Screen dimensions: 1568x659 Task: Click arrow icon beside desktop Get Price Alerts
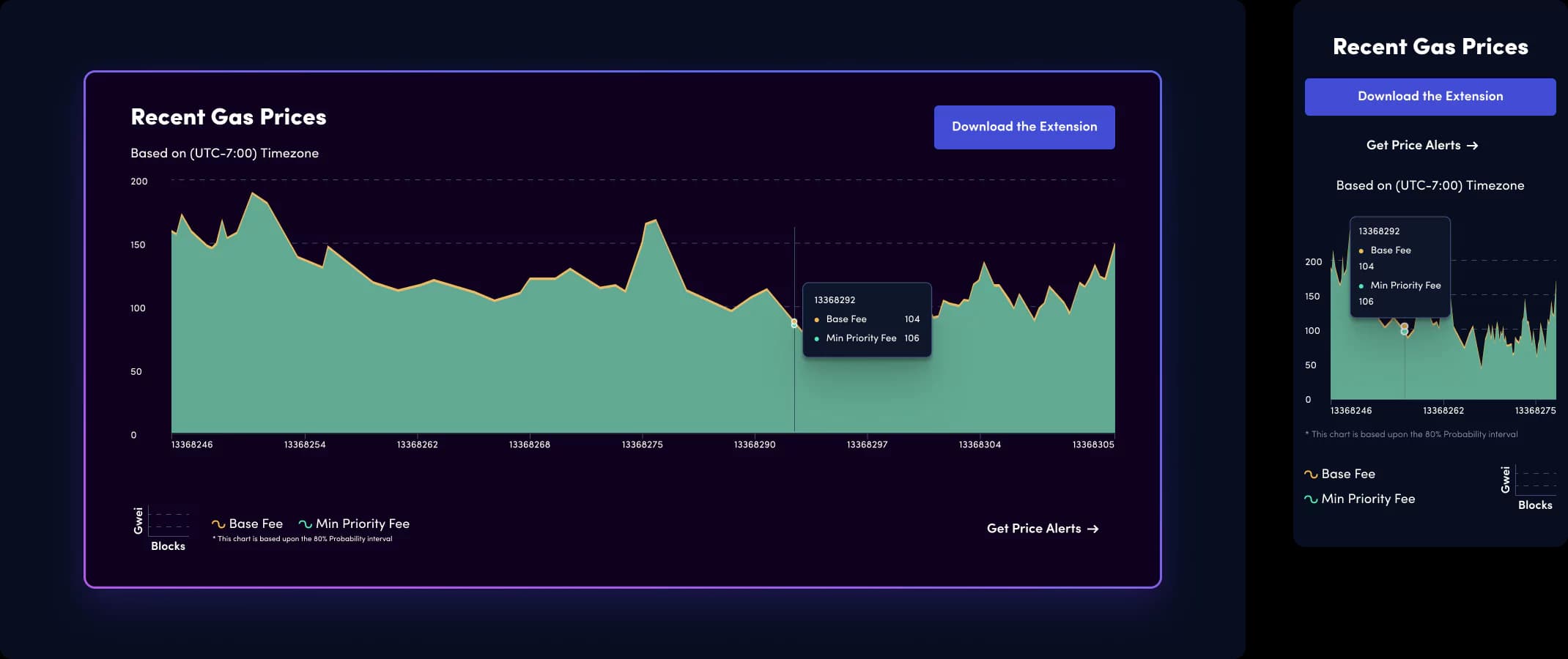click(x=1092, y=529)
